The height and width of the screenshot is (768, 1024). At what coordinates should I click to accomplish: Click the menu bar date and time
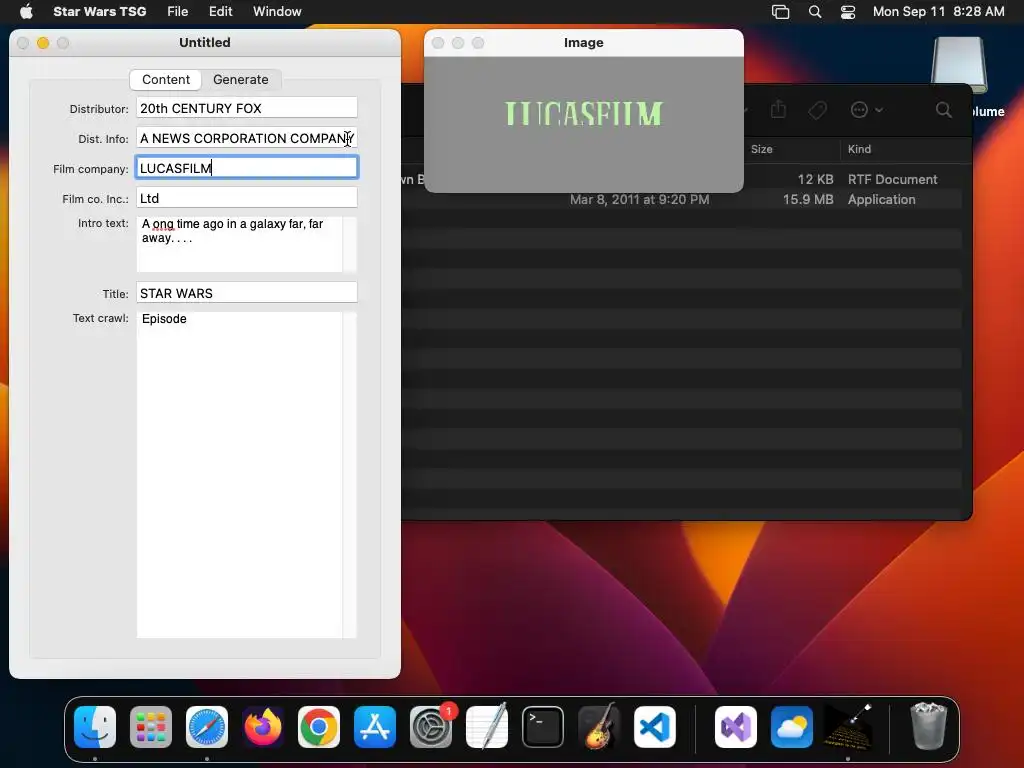[938, 11]
